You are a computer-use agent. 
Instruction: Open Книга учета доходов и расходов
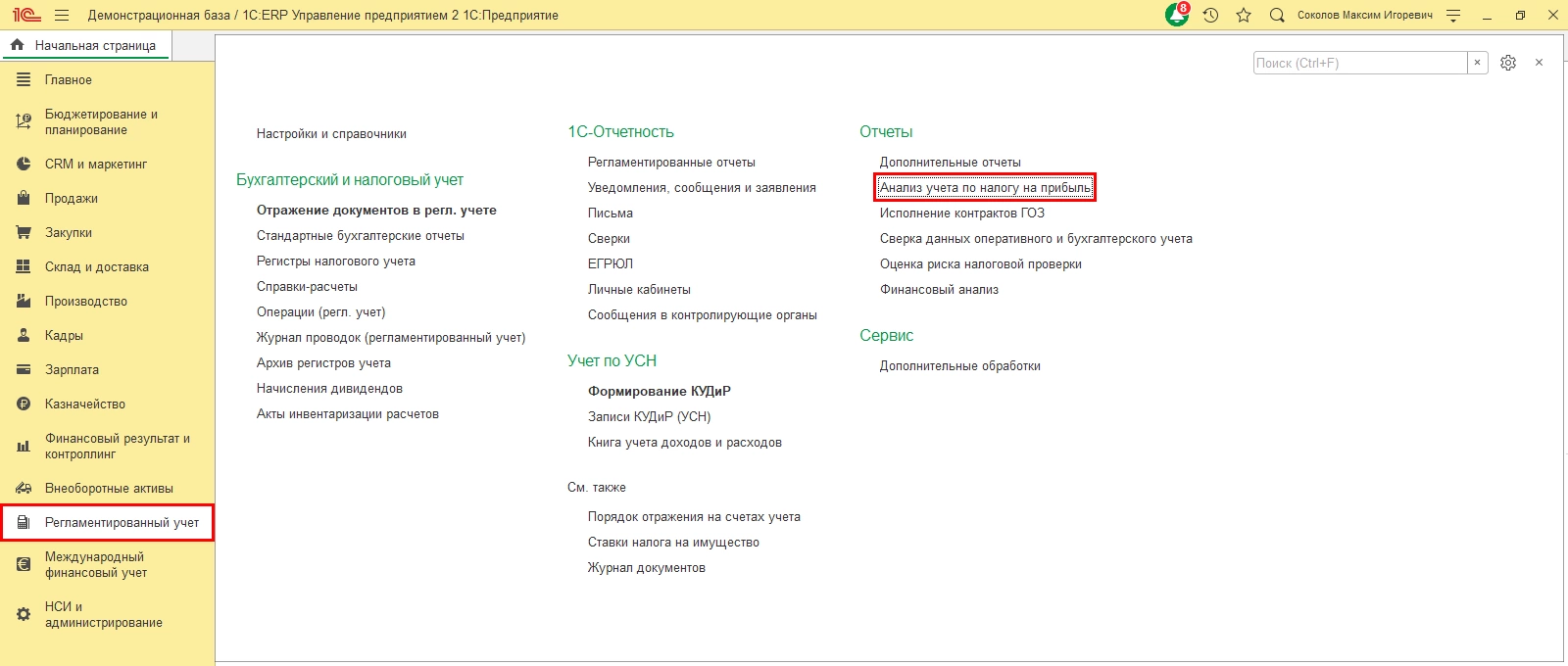(x=685, y=442)
